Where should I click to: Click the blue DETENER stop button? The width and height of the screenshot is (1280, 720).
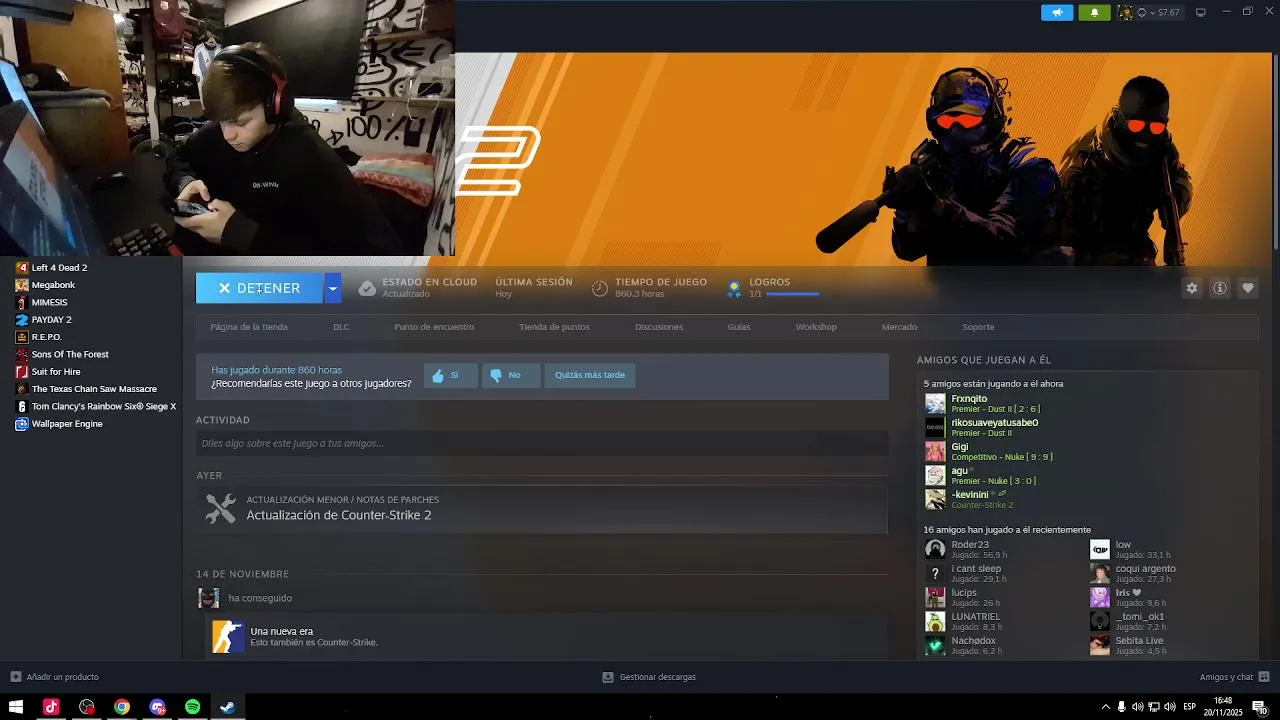tap(259, 288)
